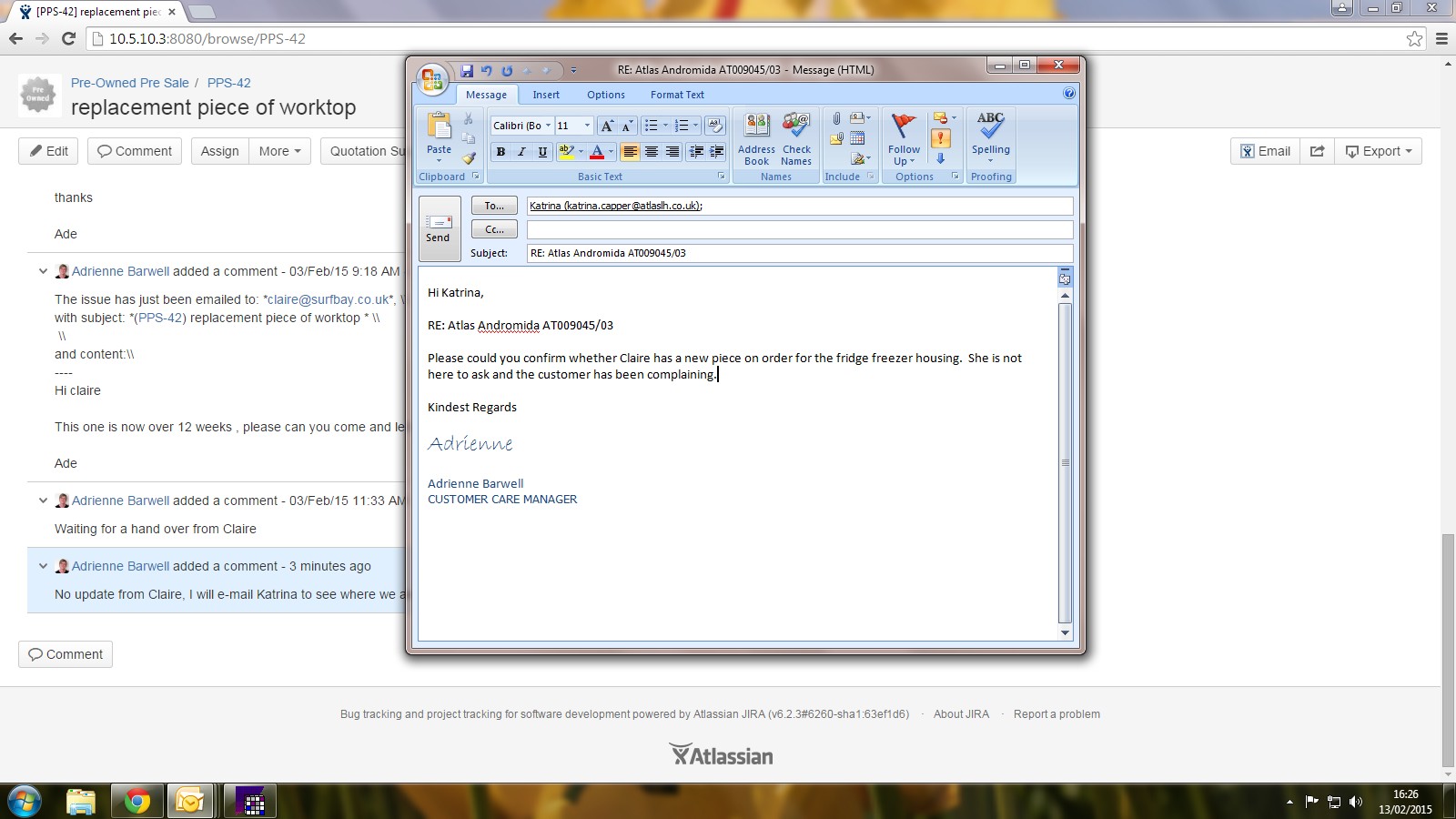Click the To... recipients button
The image size is (1456, 819).
point(494,206)
